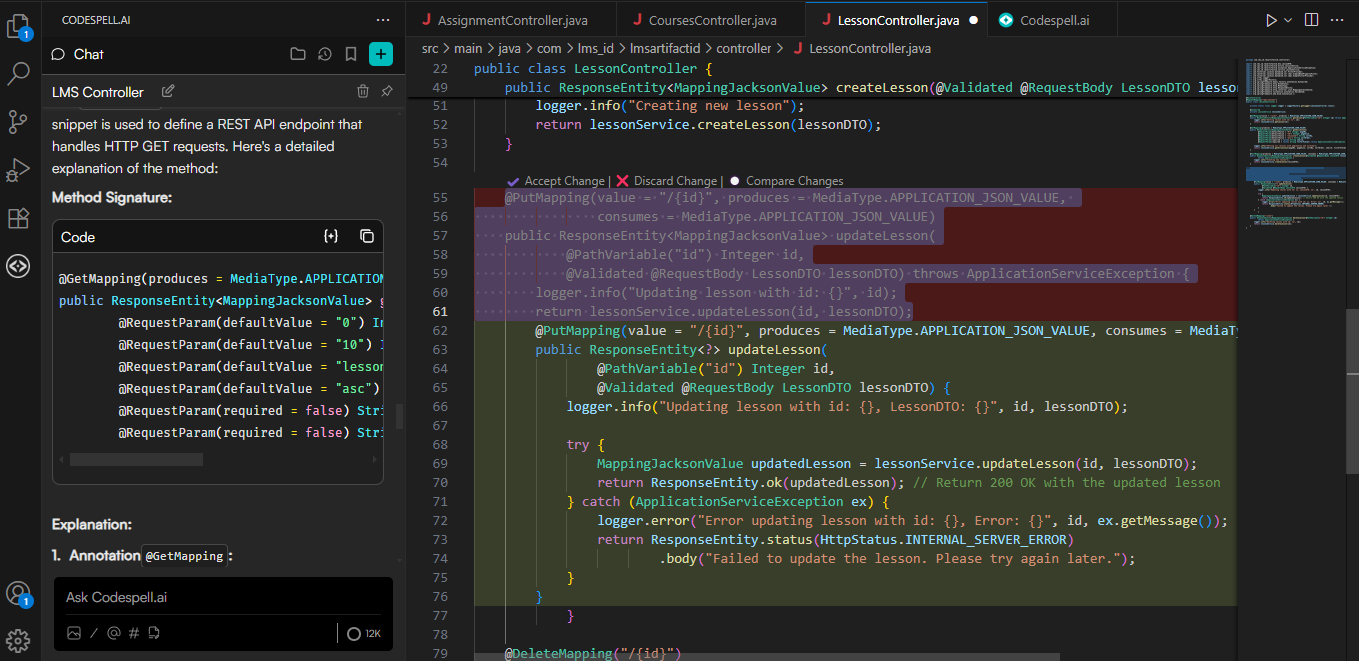
Task: Click the 'Code' label of code block
Action: tap(78, 237)
